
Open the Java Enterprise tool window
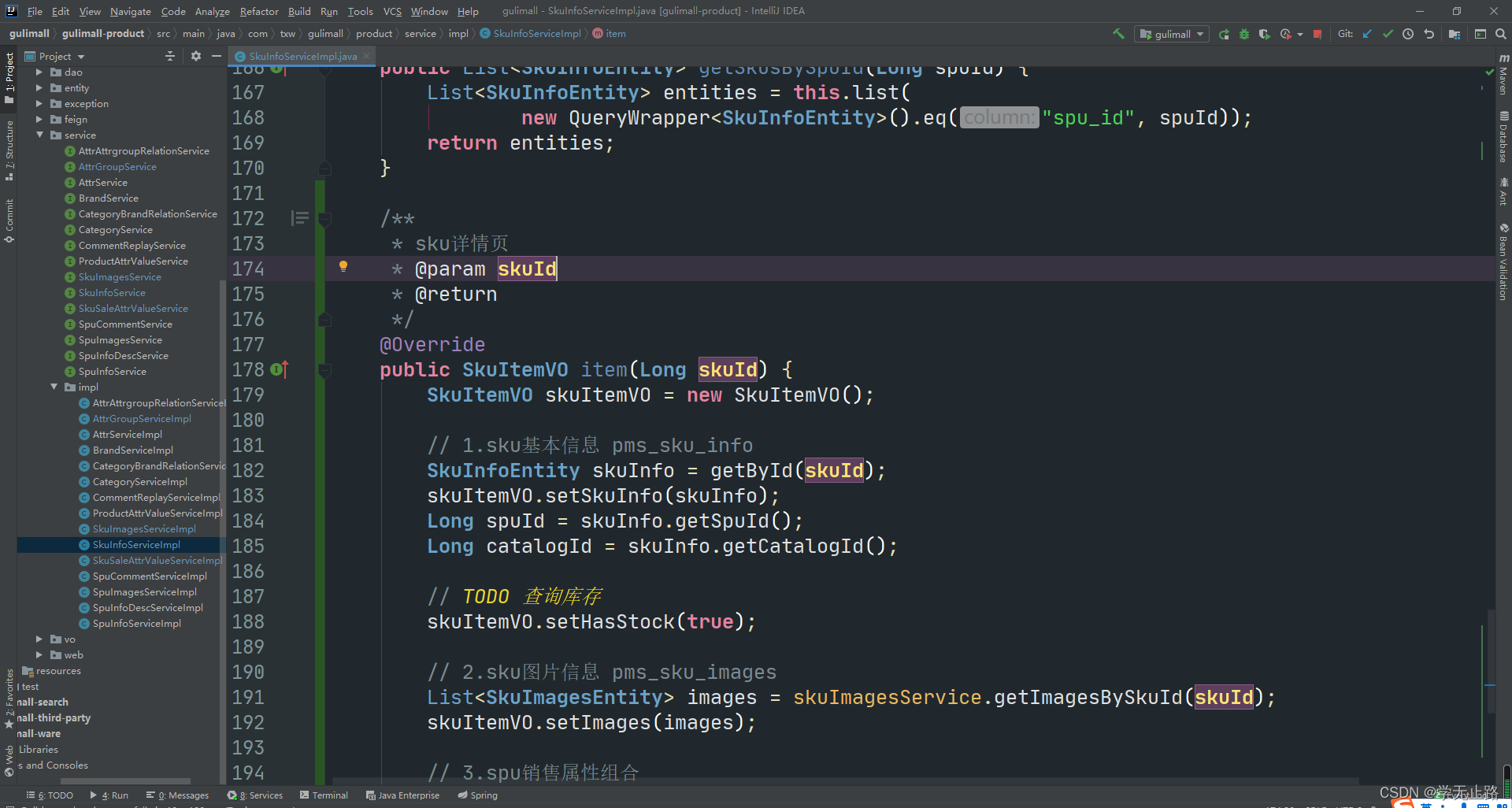pos(402,795)
